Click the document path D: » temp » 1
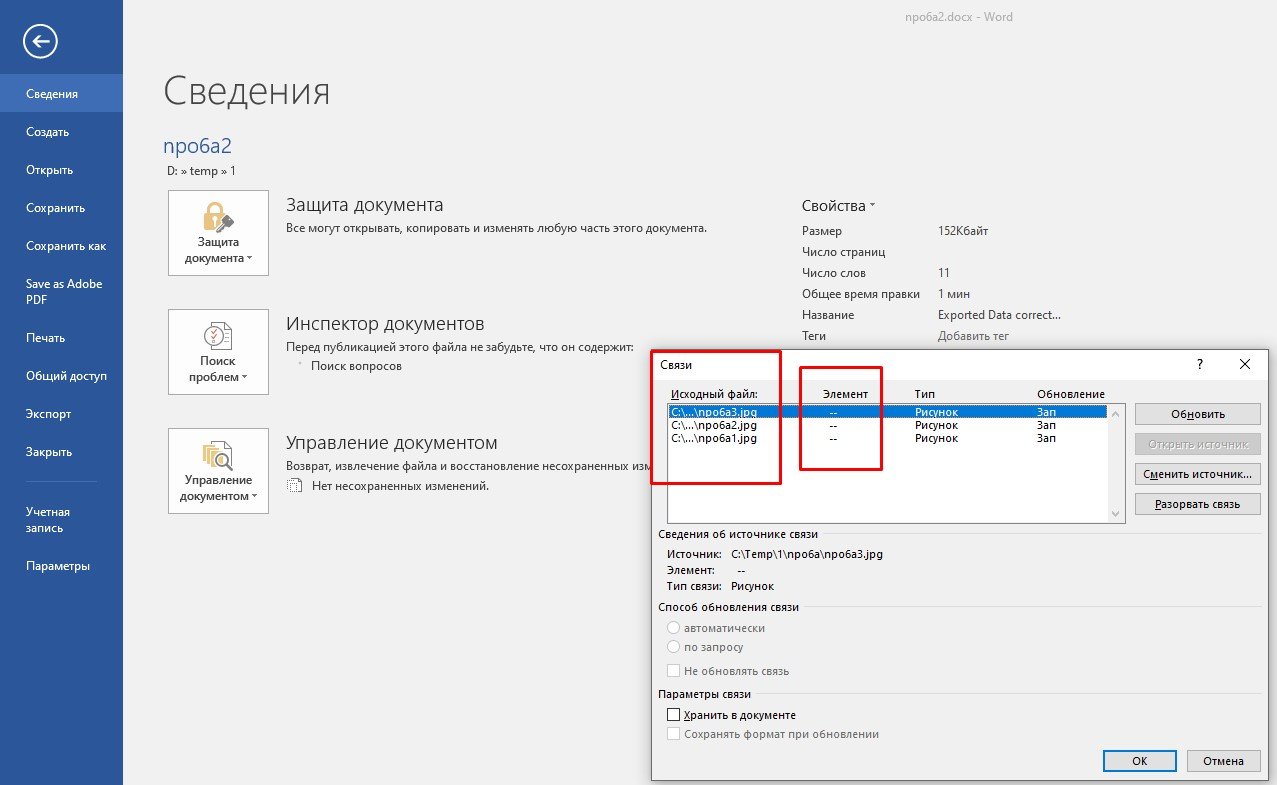Image resolution: width=1277 pixels, height=785 pixels. (x=201, y=171)
